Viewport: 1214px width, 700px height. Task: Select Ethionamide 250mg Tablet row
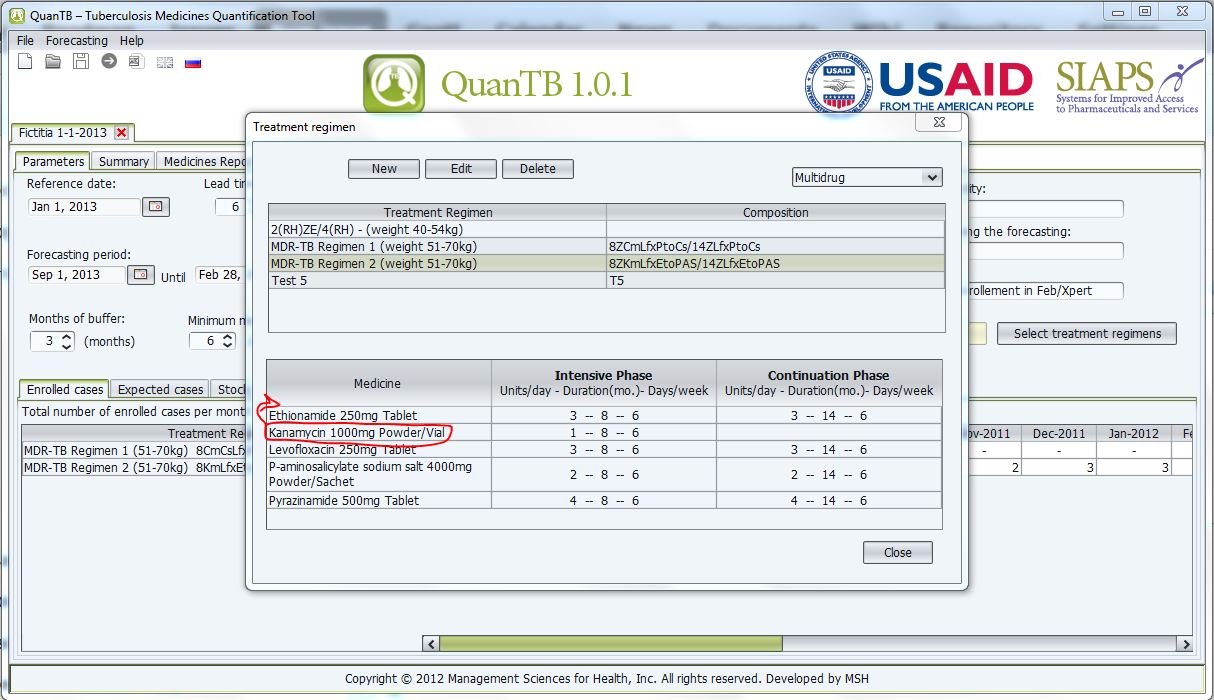pos(604,415)
